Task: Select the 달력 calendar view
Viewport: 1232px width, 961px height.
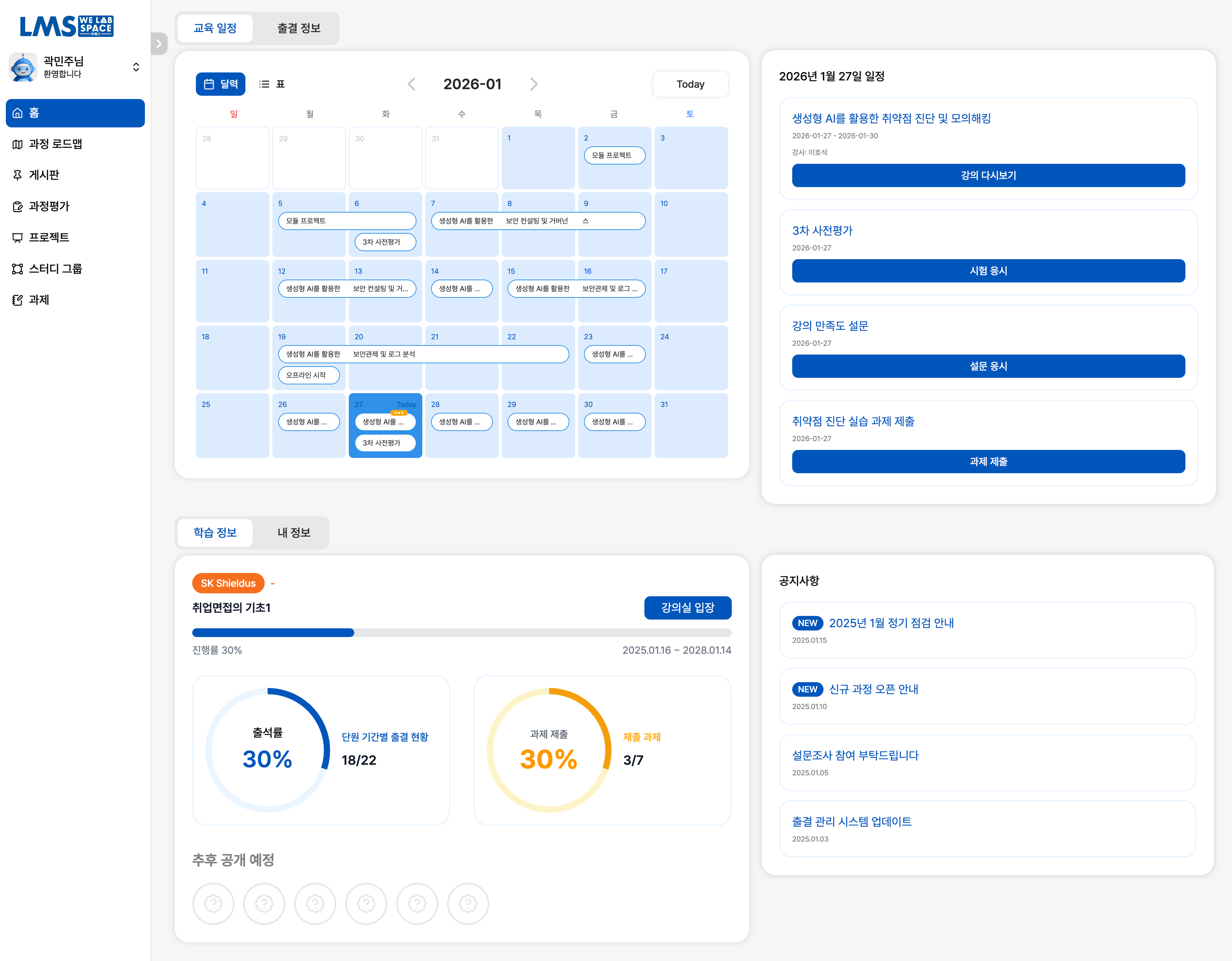Action: pyautogui.click(x=221, y=84)
